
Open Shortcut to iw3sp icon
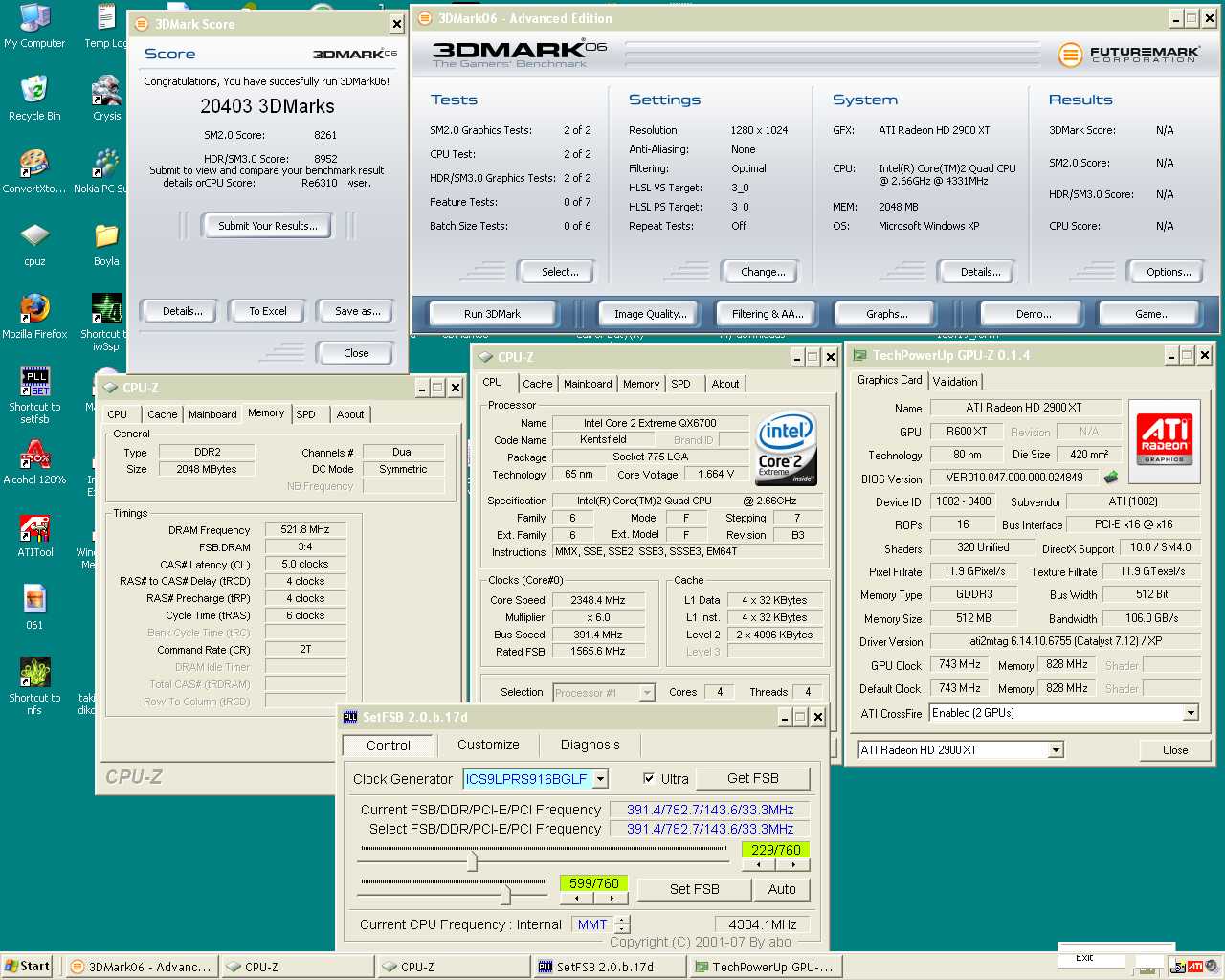click(105, 323)
